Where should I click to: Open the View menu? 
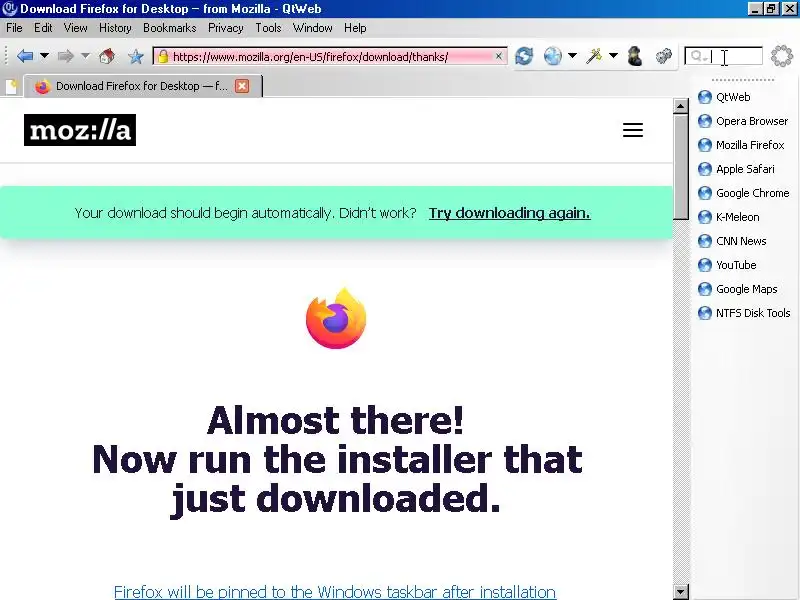[76, 28]
